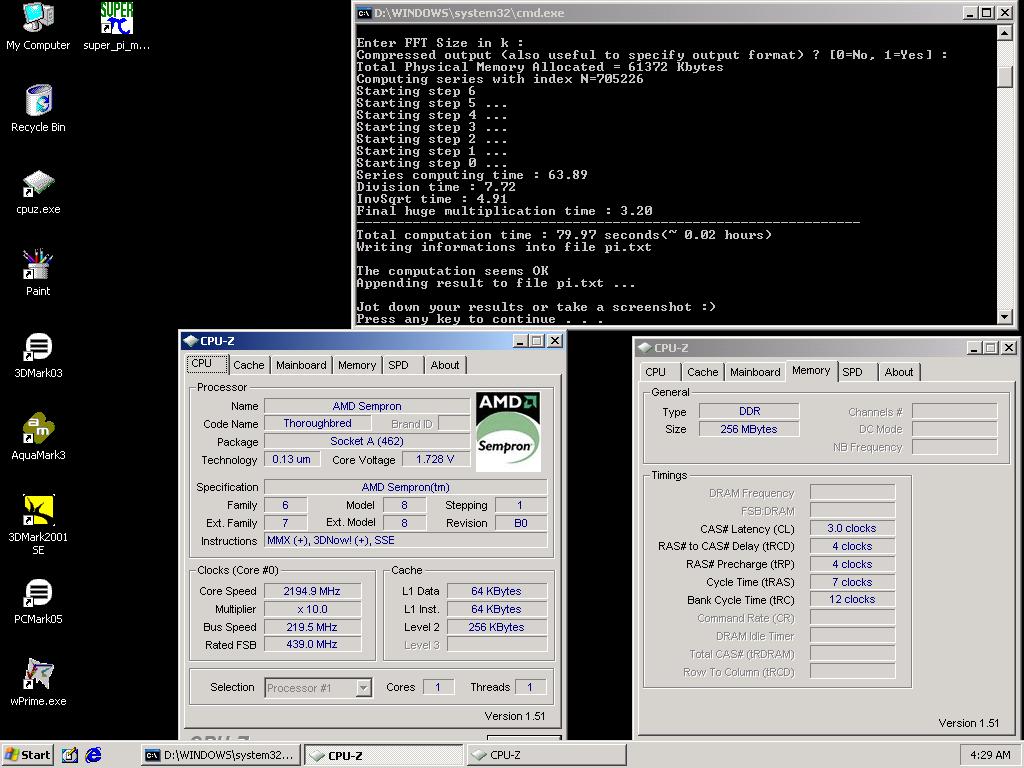The width and height of the screenshot is (1024, 768).
Task: Click the Instructions MMX, 3DNow!, SSE field
Action: tap(406, 540)
